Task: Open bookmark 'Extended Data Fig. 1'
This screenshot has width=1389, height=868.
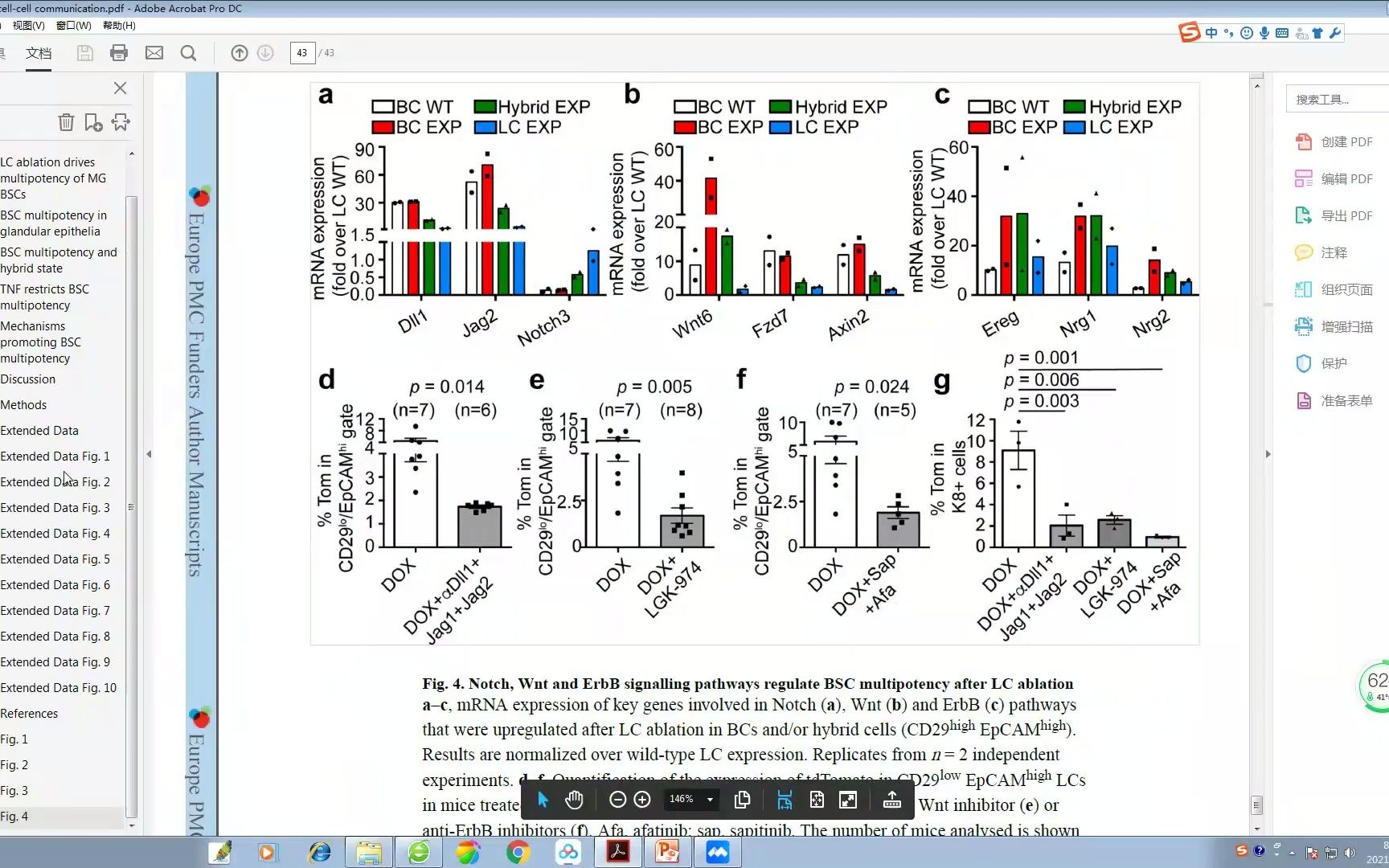Action: coord(55,457)
